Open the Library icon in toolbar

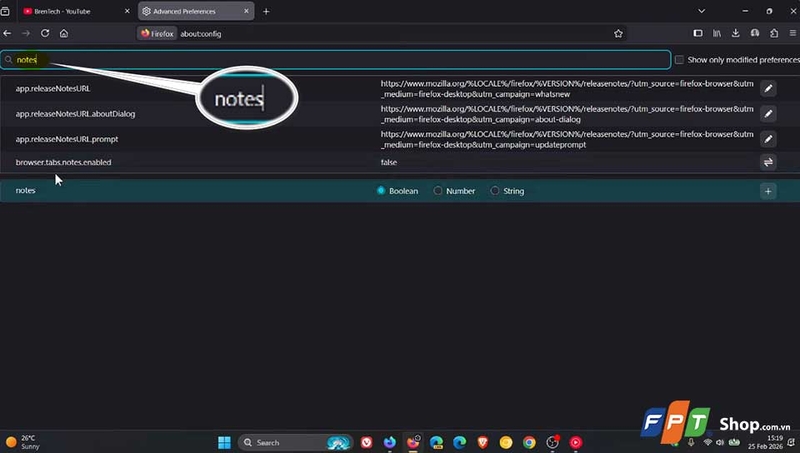pos(717,33)
